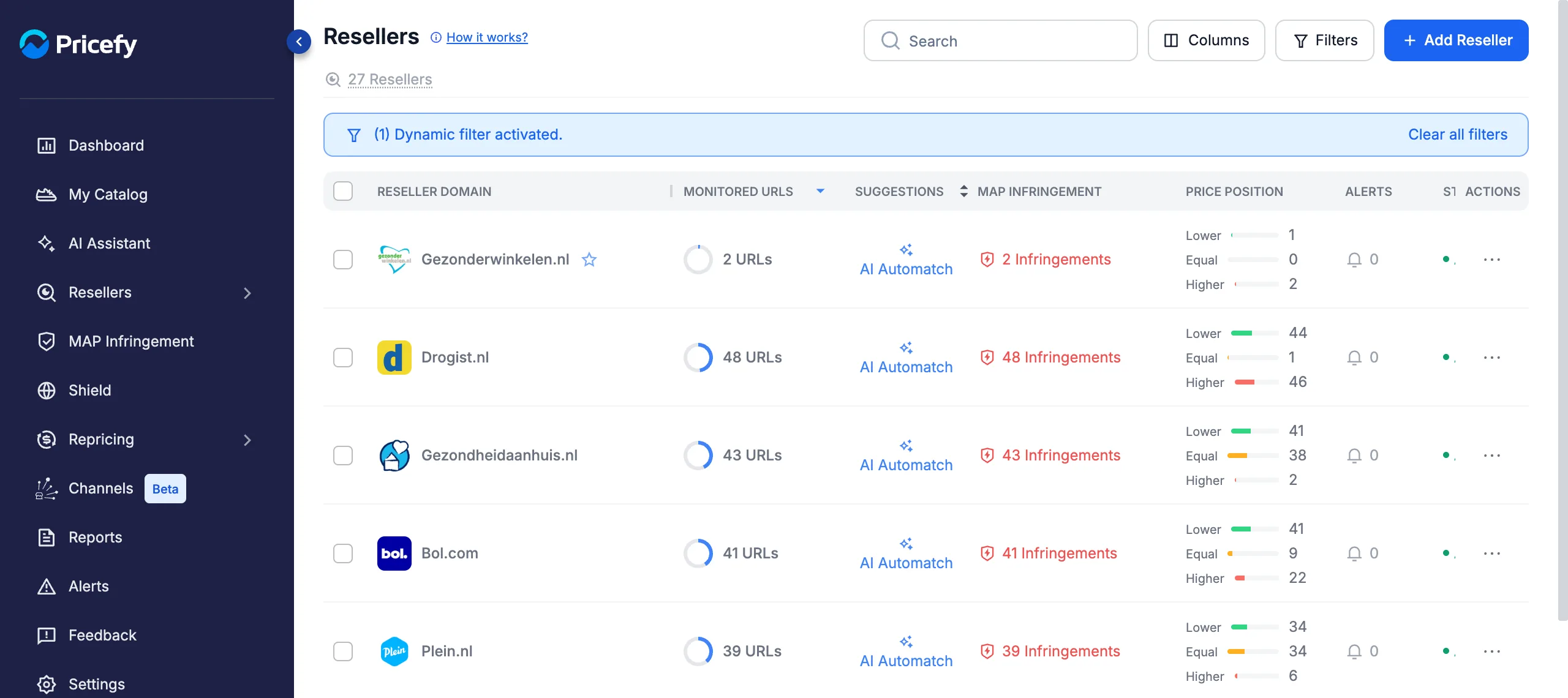This screenshot has width=1568, height=698.
Task: Click the Plein.nl logo
Action: [x=394, y=651]
